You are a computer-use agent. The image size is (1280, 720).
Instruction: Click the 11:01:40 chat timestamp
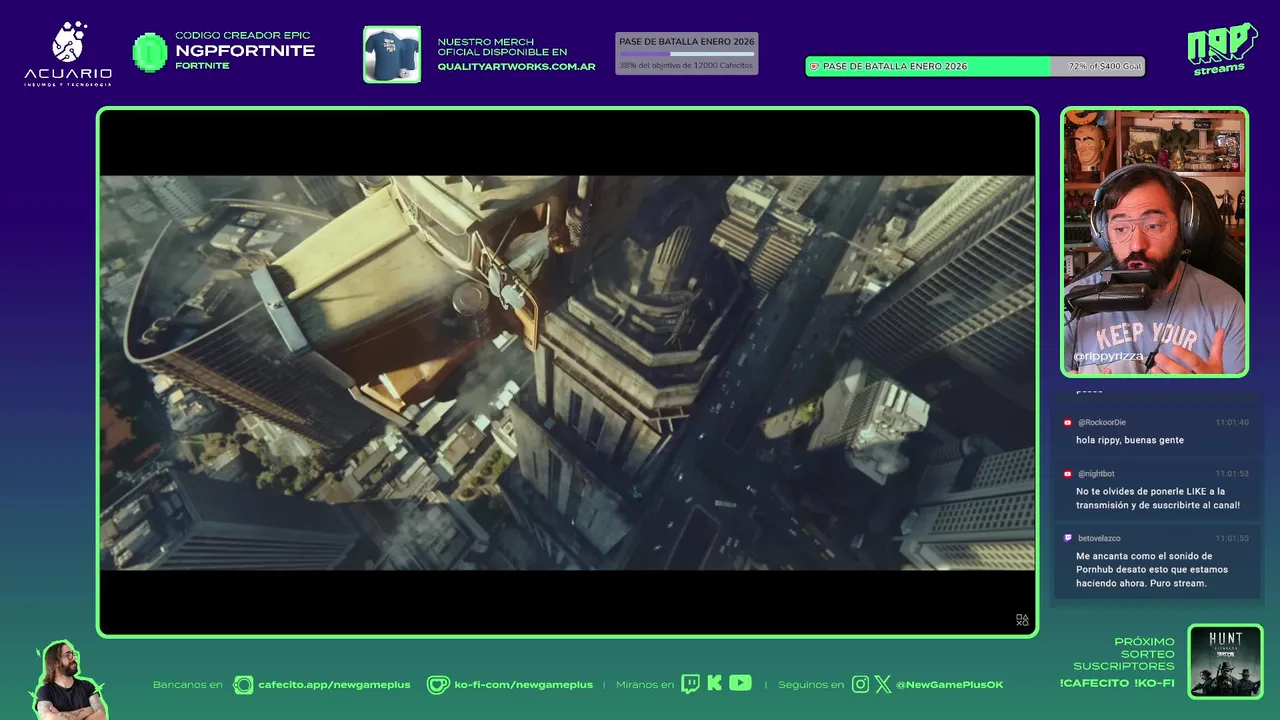1232,422
